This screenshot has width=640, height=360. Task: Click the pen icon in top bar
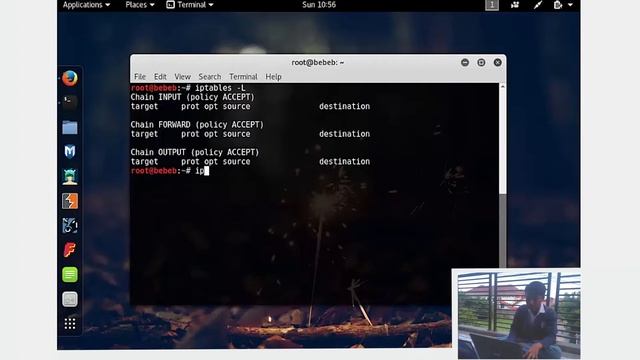click(538, 5)
